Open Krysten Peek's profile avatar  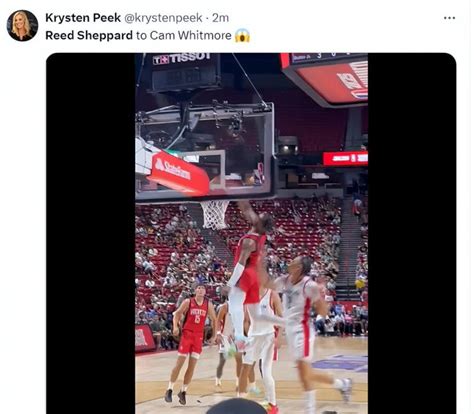[22, 25]
